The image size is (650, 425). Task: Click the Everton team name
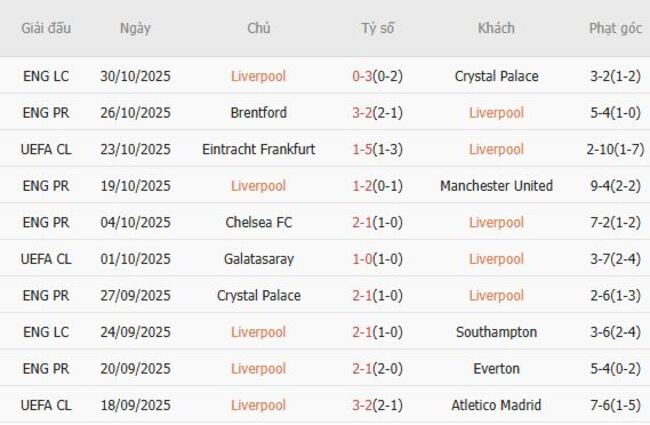496,369
